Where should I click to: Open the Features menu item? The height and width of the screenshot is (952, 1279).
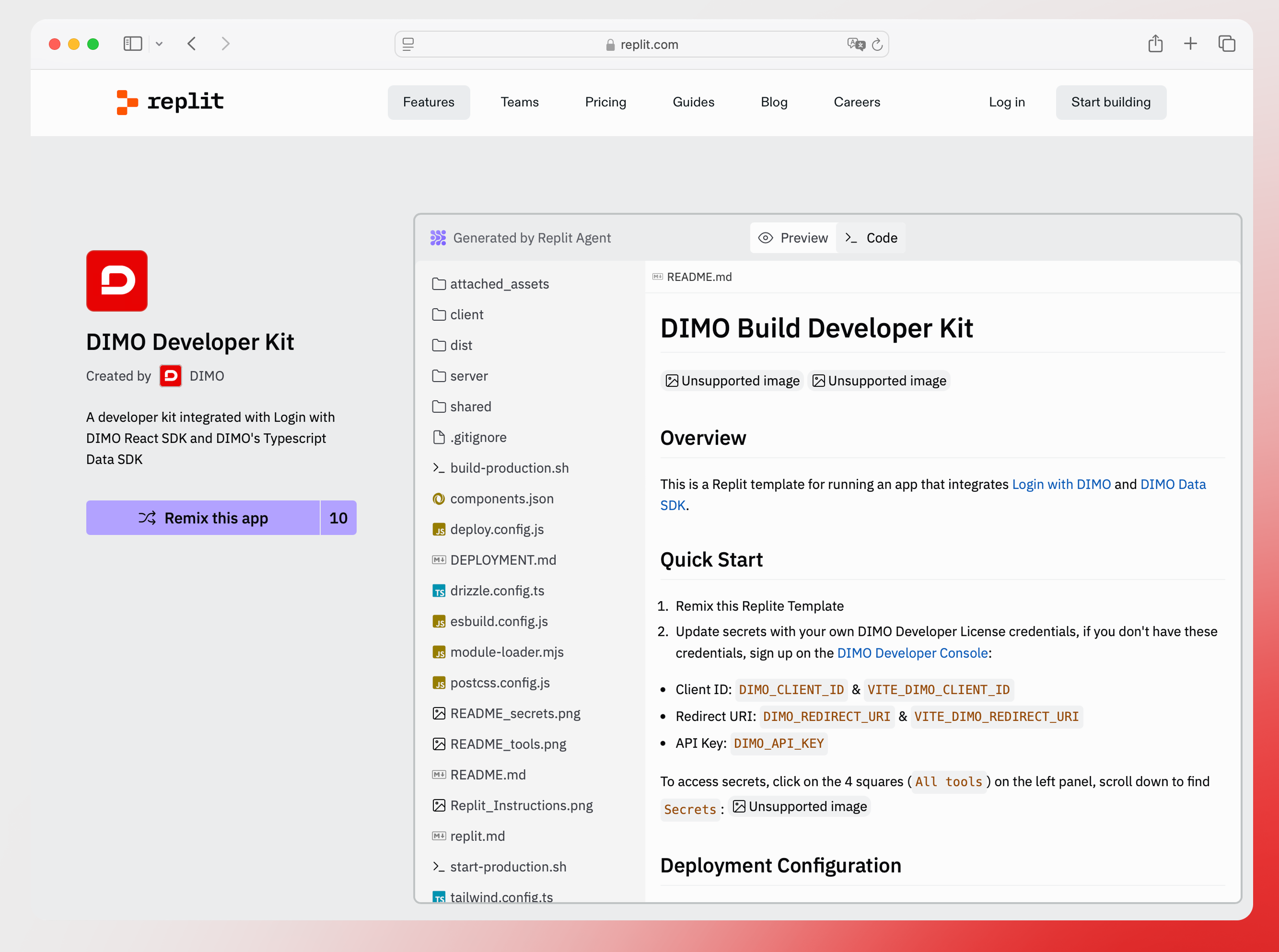pyautogui.click(x=429, y=102)
